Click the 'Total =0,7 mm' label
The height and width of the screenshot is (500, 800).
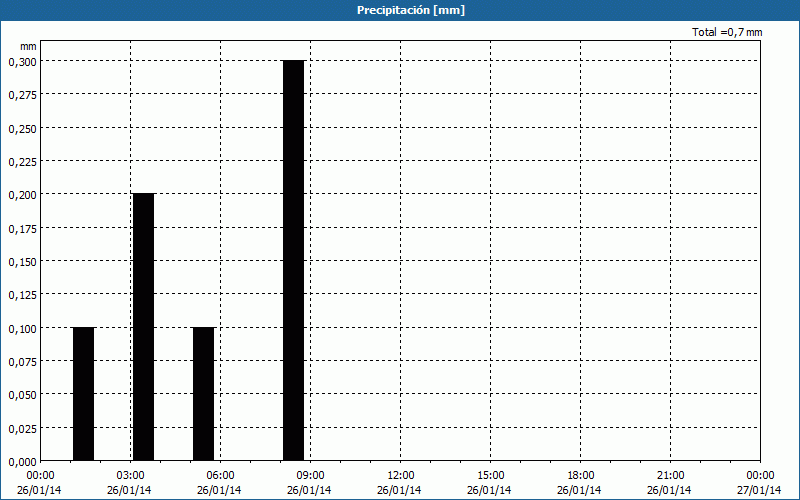click(x=727, y=32)
